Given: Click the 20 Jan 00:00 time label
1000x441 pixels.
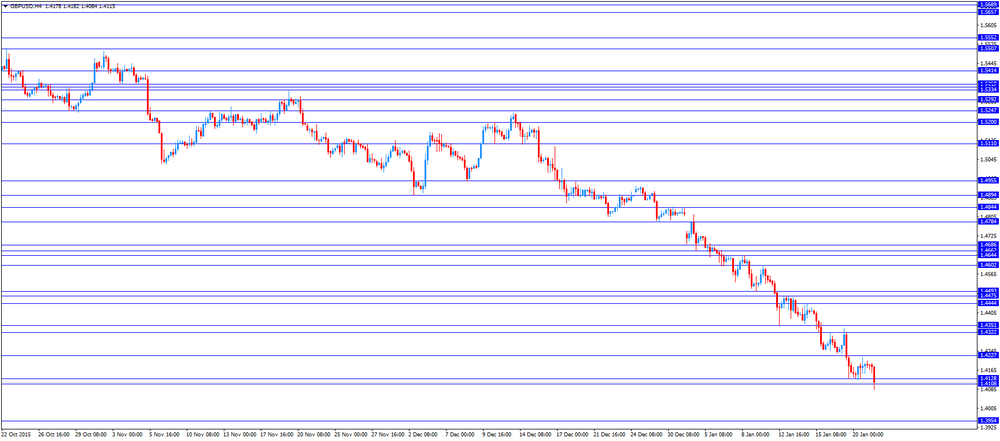Looking at the screenshot, I should coord(868,433).
